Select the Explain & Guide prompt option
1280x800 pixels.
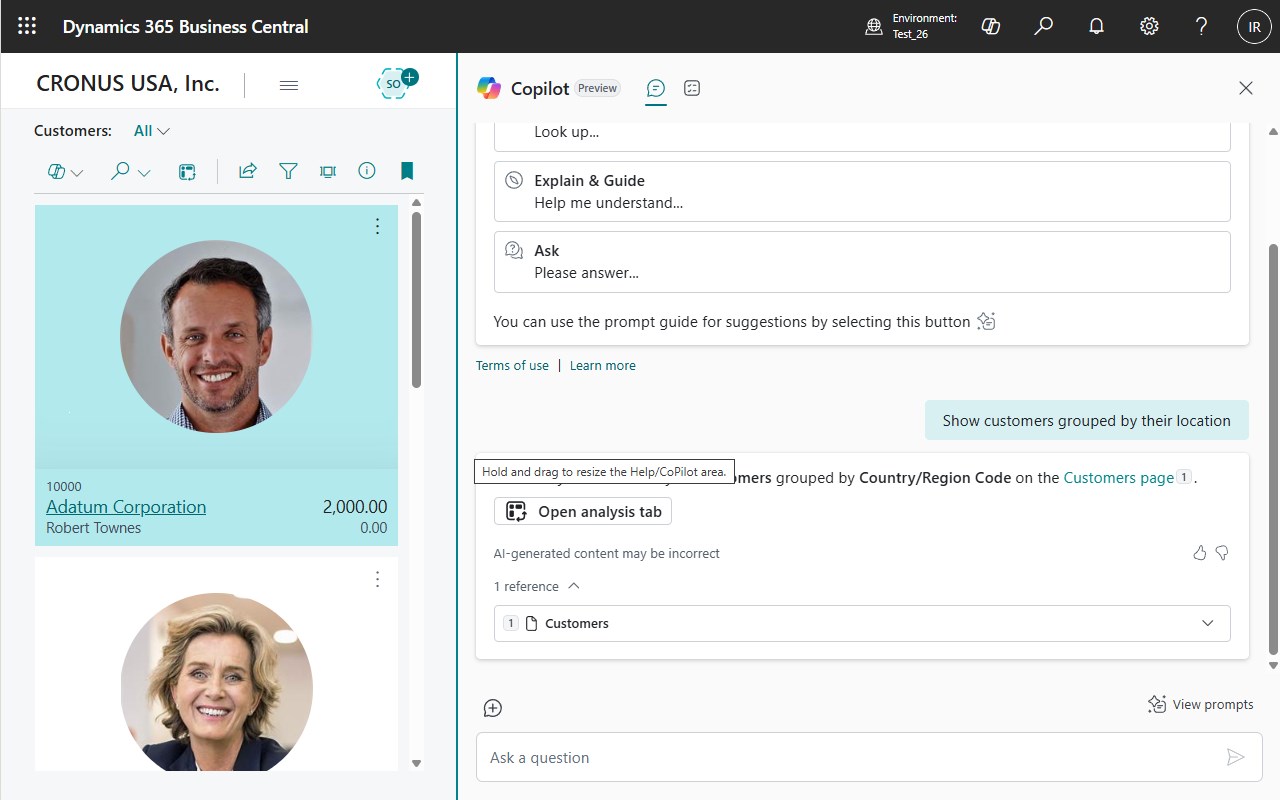click(x=862, y=191)
